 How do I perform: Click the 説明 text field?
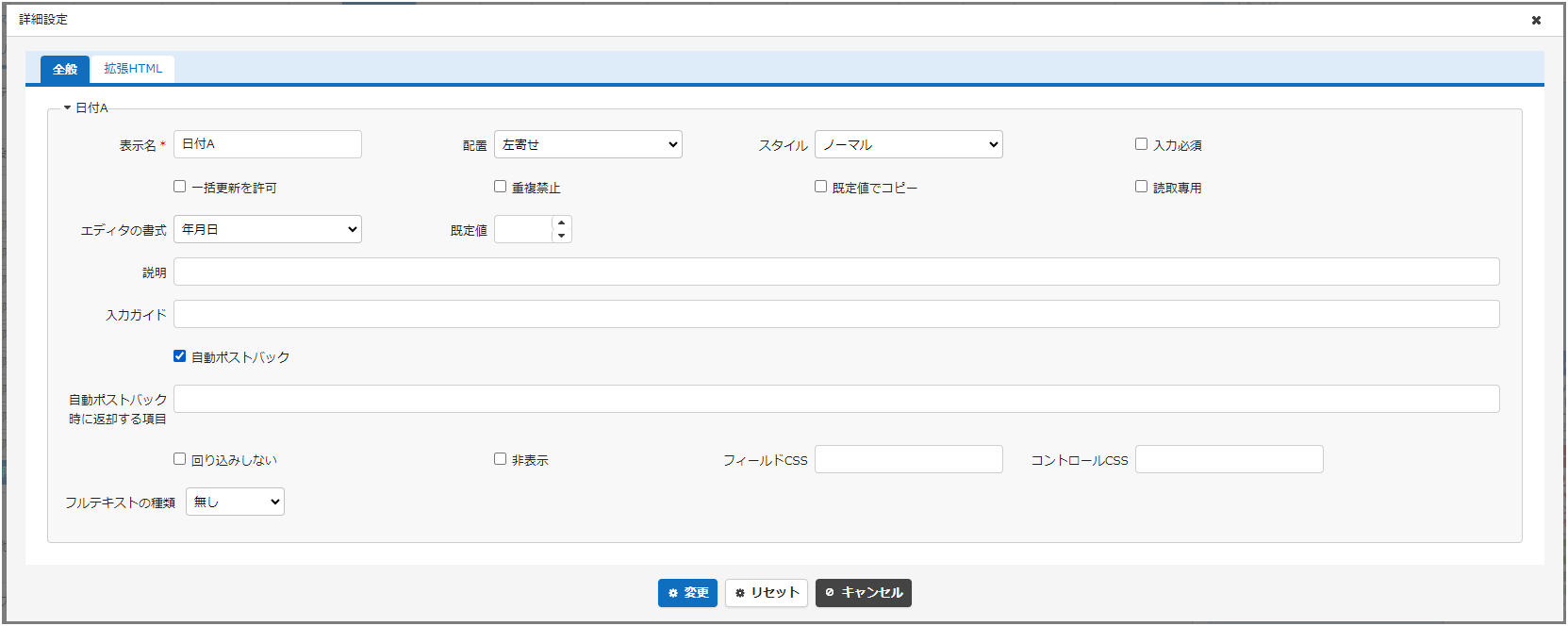(836, 272)
